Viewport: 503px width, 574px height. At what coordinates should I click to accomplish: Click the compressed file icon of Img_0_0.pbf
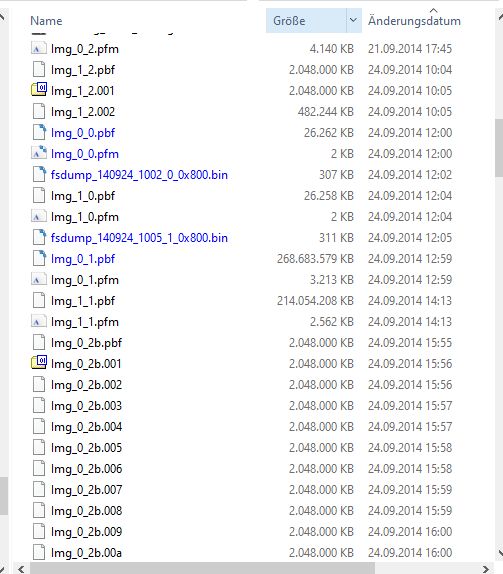tap(39, 132)
